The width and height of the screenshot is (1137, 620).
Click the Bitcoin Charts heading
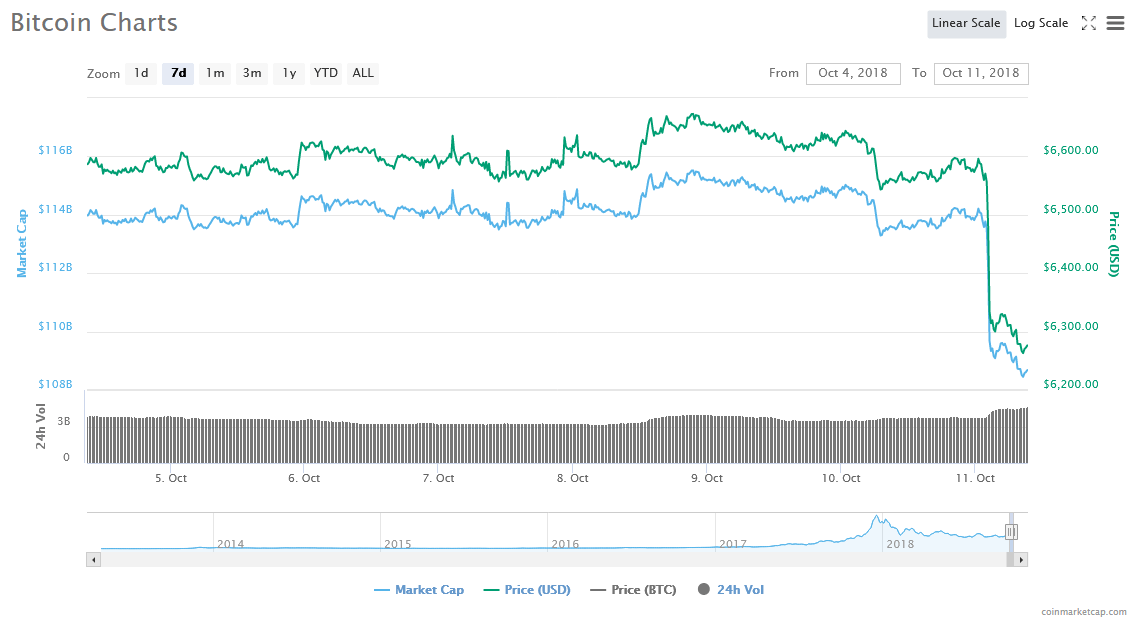[x=94, y=23]
